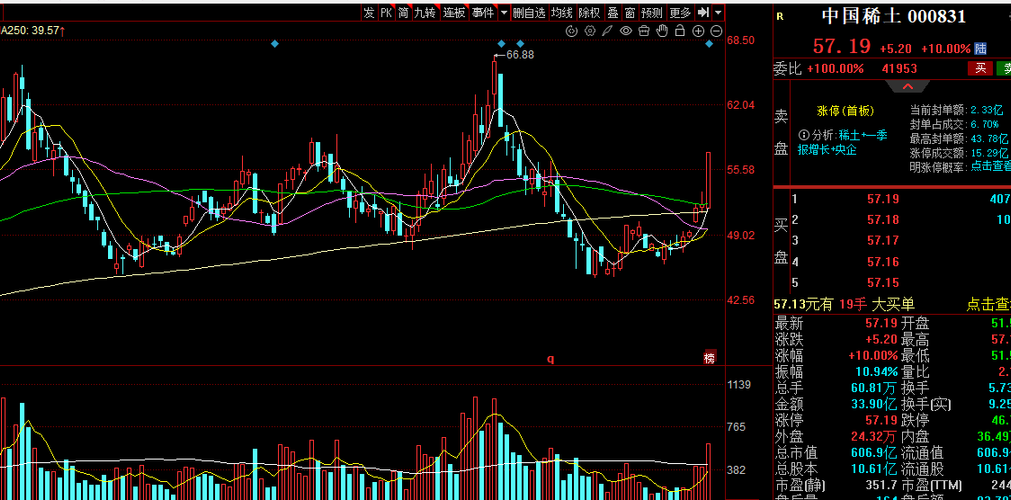Zoom out with minus icon
The width and height of the screenshot is (1011, 500).
point(716,30)
